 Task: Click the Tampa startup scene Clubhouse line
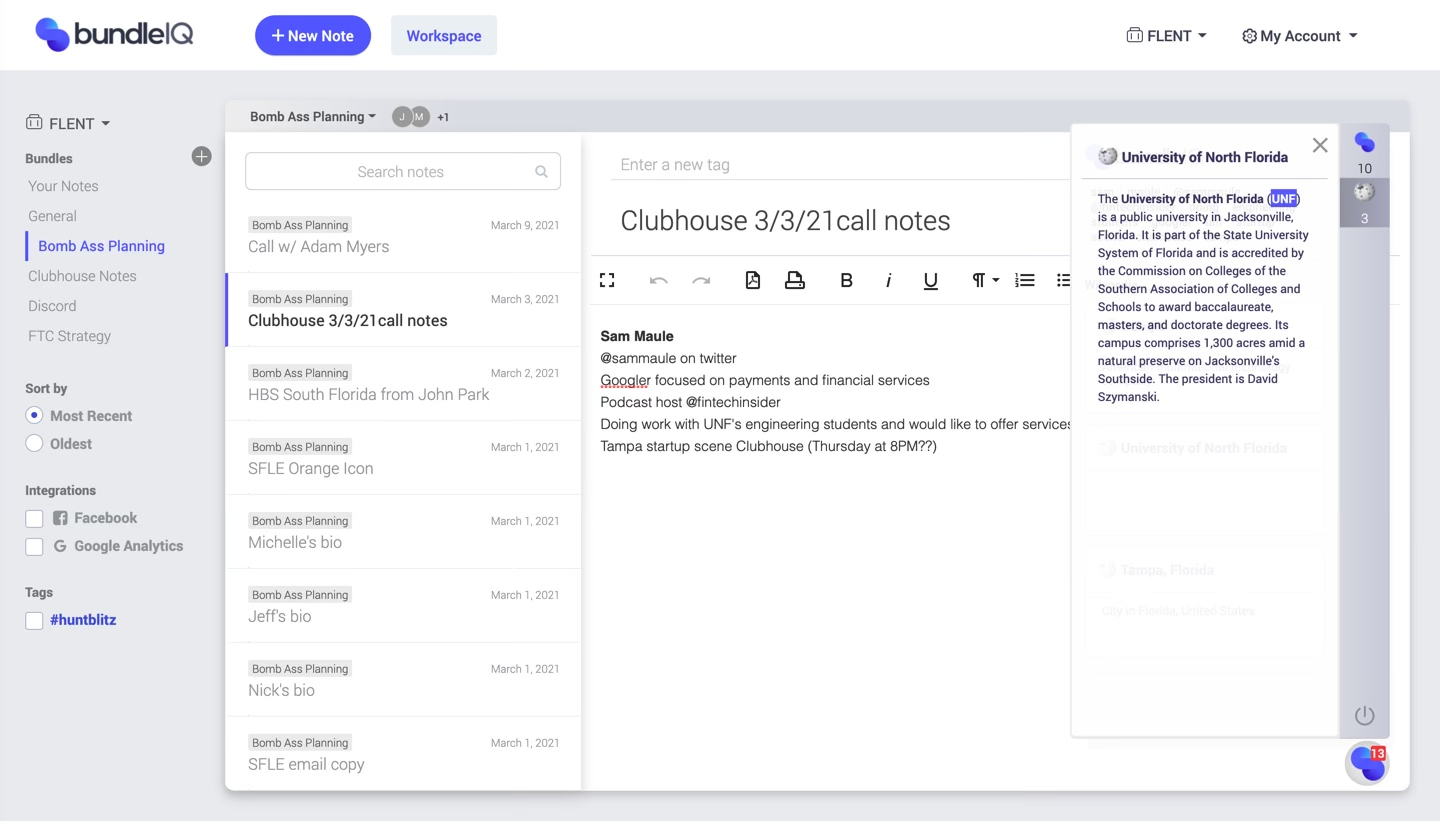768,446
